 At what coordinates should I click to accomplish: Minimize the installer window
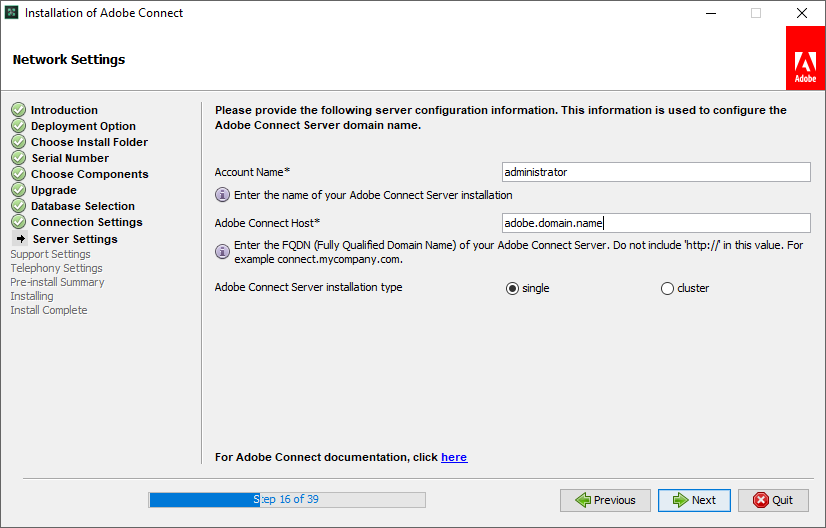coord(711,13)
